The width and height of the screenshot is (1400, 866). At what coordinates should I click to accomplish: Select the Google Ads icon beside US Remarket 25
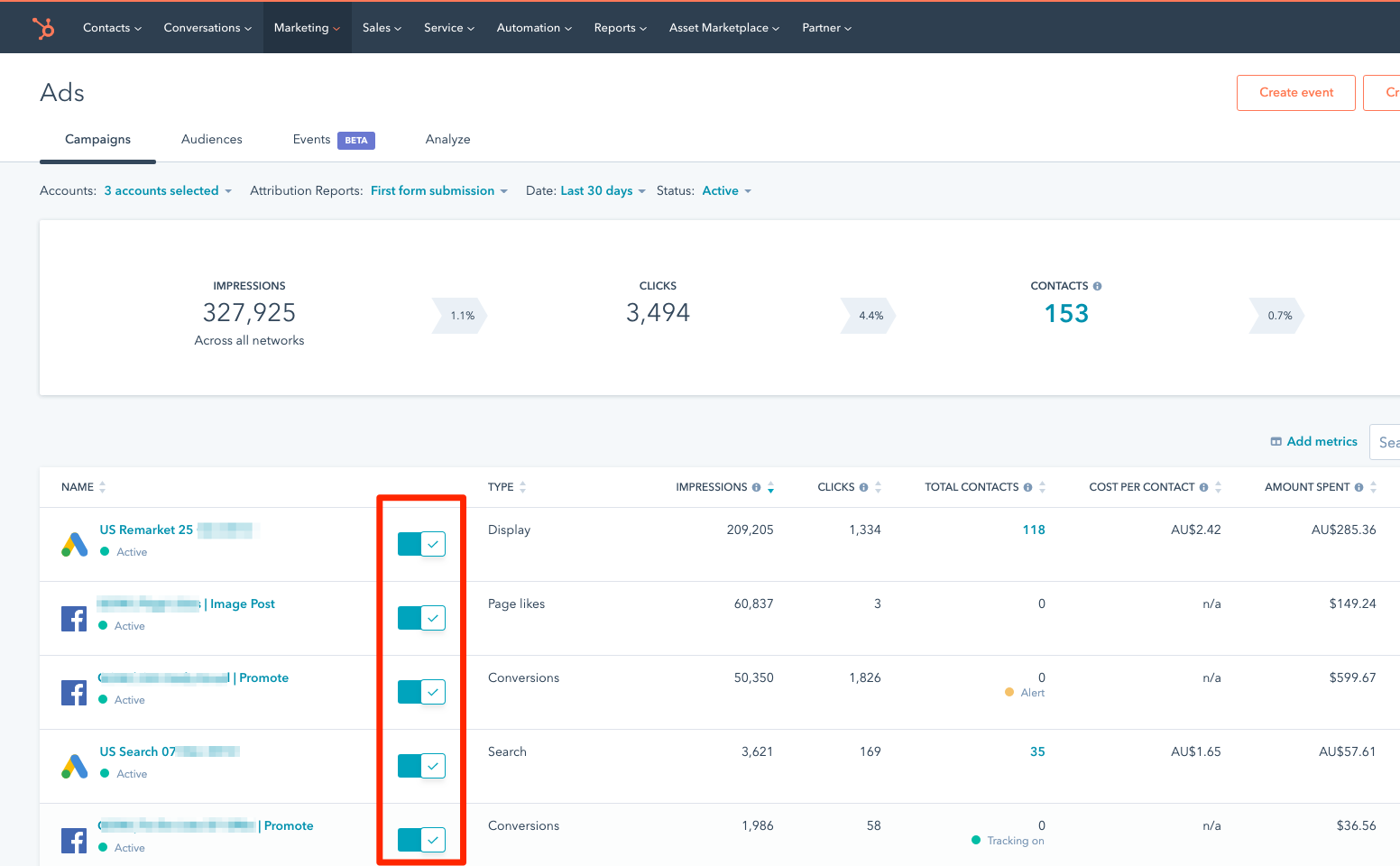[x=74, y=544]
